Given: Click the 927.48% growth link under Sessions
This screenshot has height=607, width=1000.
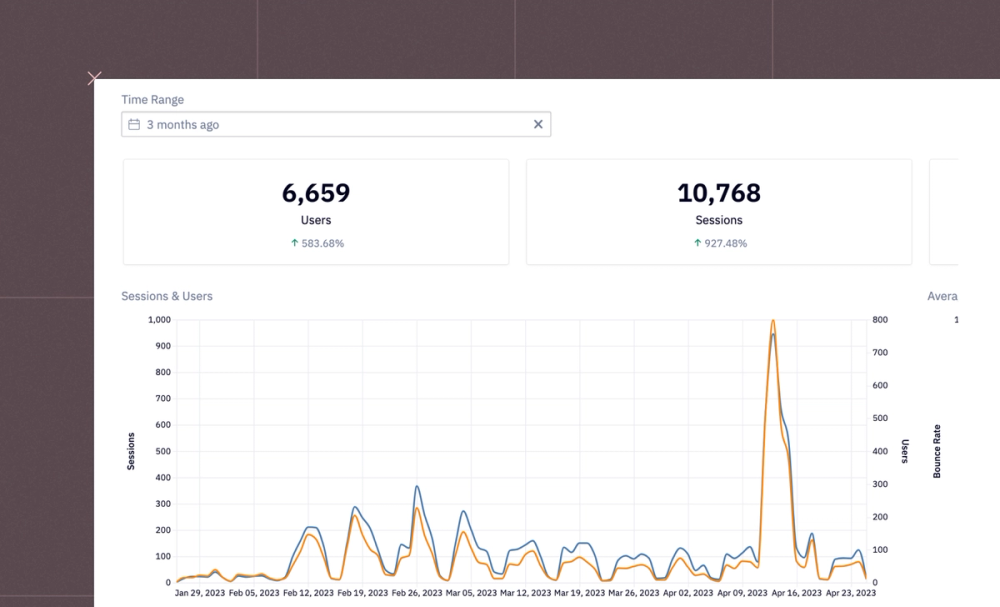Looking at the screenshot, I should (x=723, y=243).
